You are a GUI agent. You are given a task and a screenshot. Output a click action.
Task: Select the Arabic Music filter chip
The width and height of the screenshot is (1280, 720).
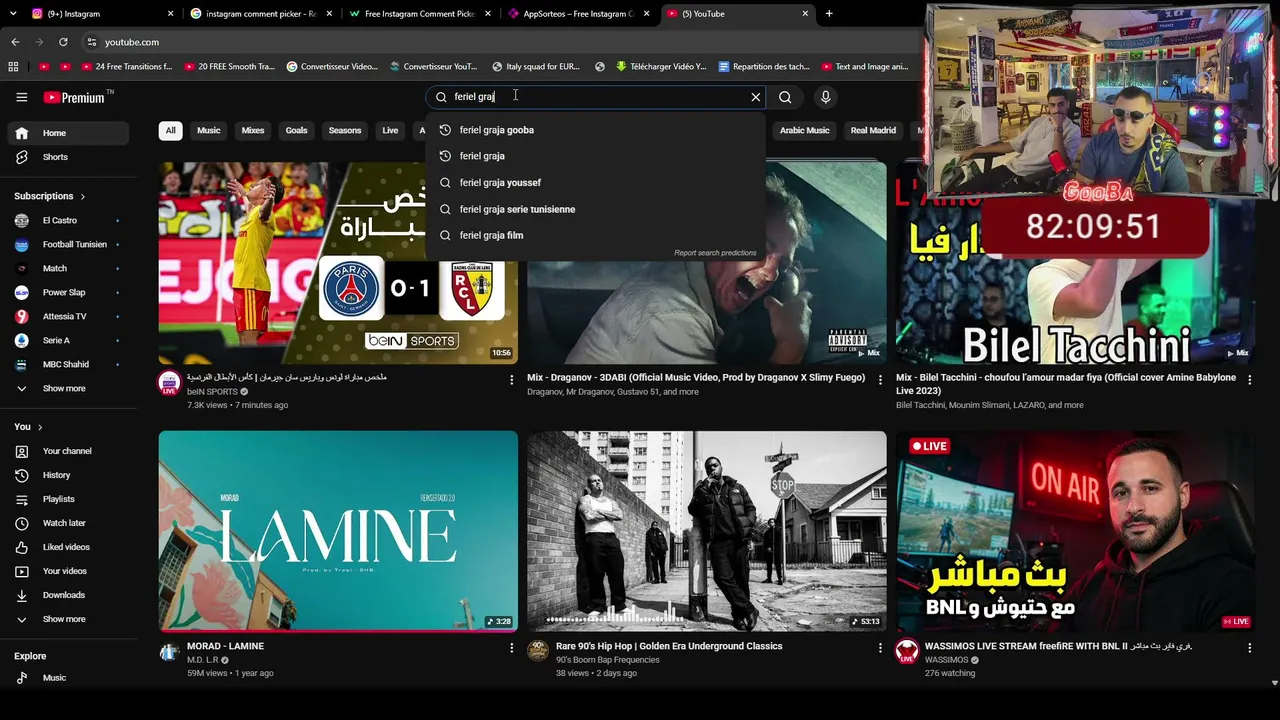tap(805, 130)
